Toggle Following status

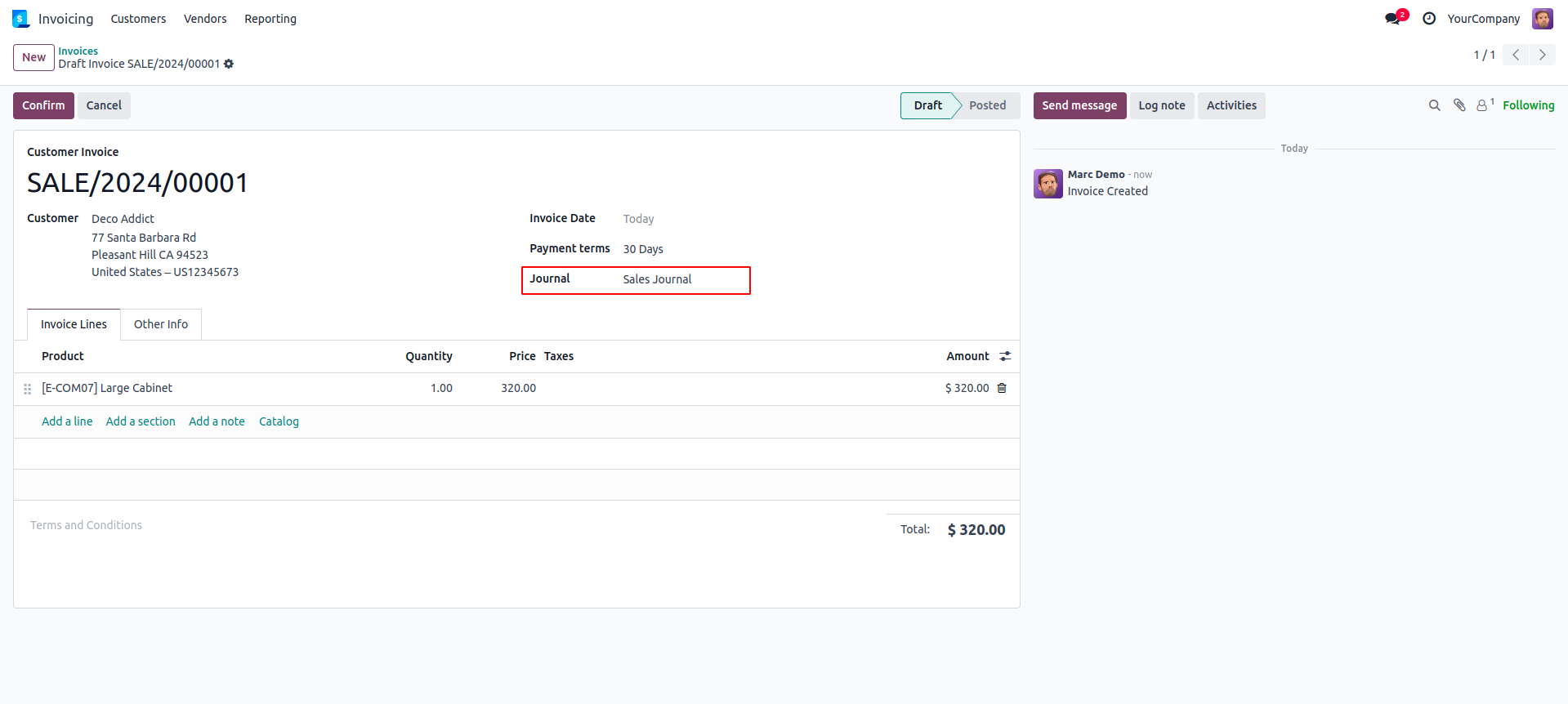click(x=1528, y=105)
